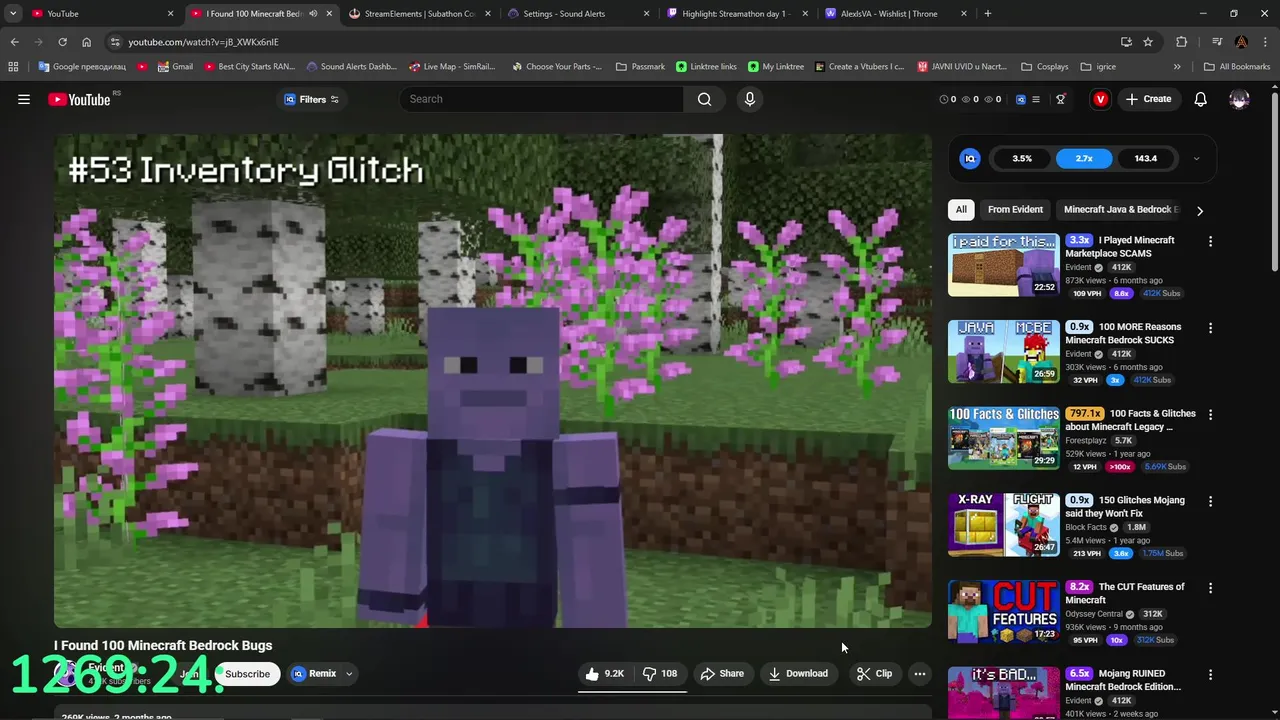Open 100 MORE Reasons Bedrock SUCKS thumbnail
Screen dimensions: 1280x720
coord(1004,351)
